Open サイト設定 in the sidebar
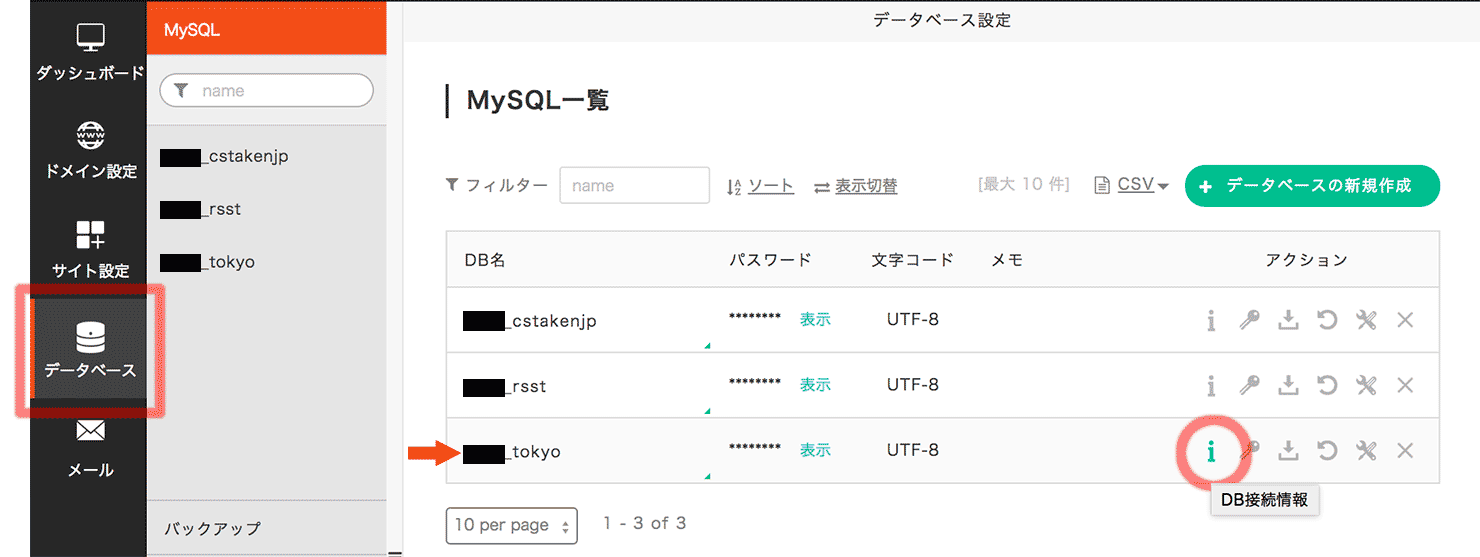Viewport: 1480px width, 557px height. (89, 249)
